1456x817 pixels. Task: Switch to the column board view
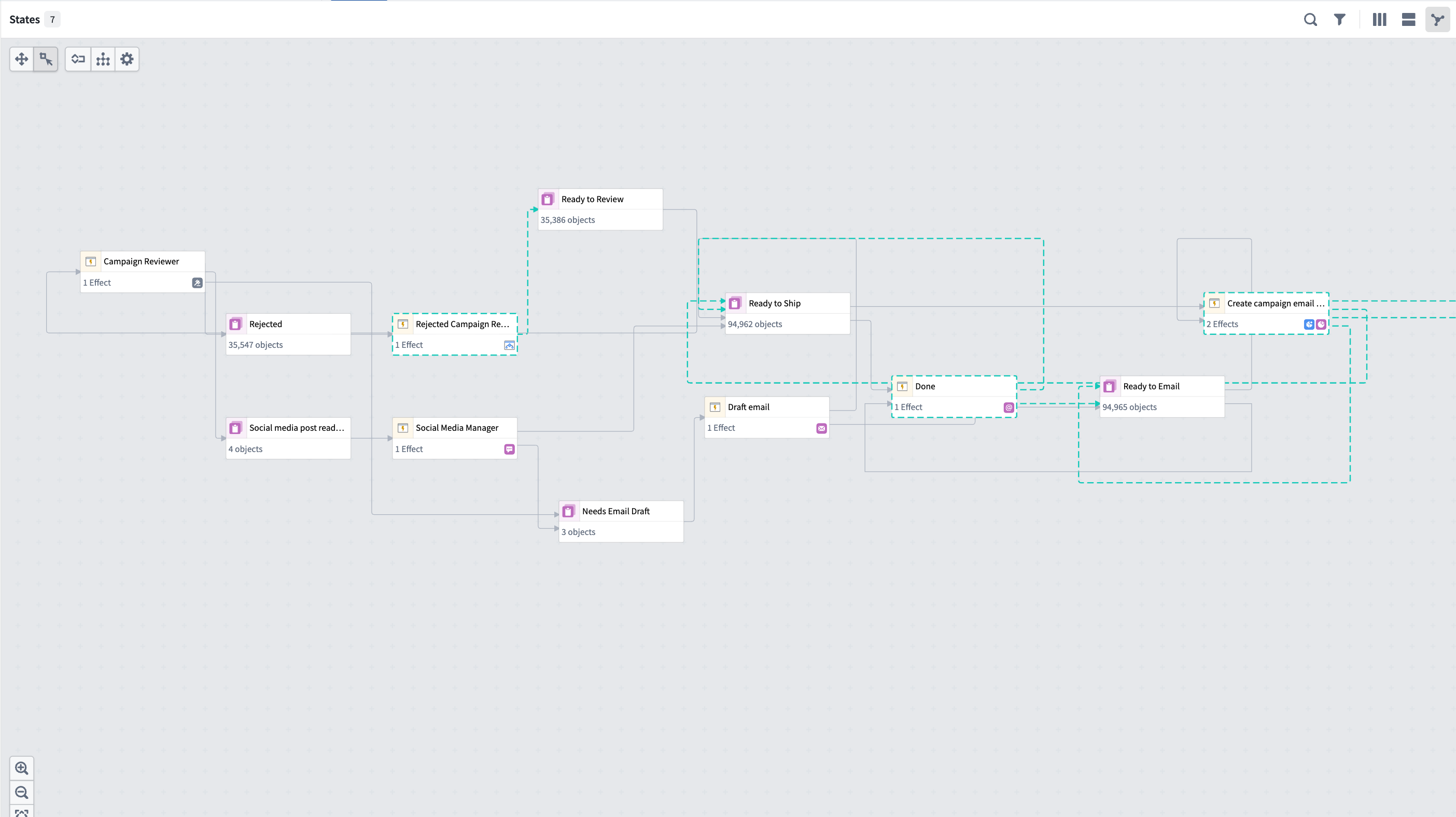pyautogui.click(x=1379, y=19)
